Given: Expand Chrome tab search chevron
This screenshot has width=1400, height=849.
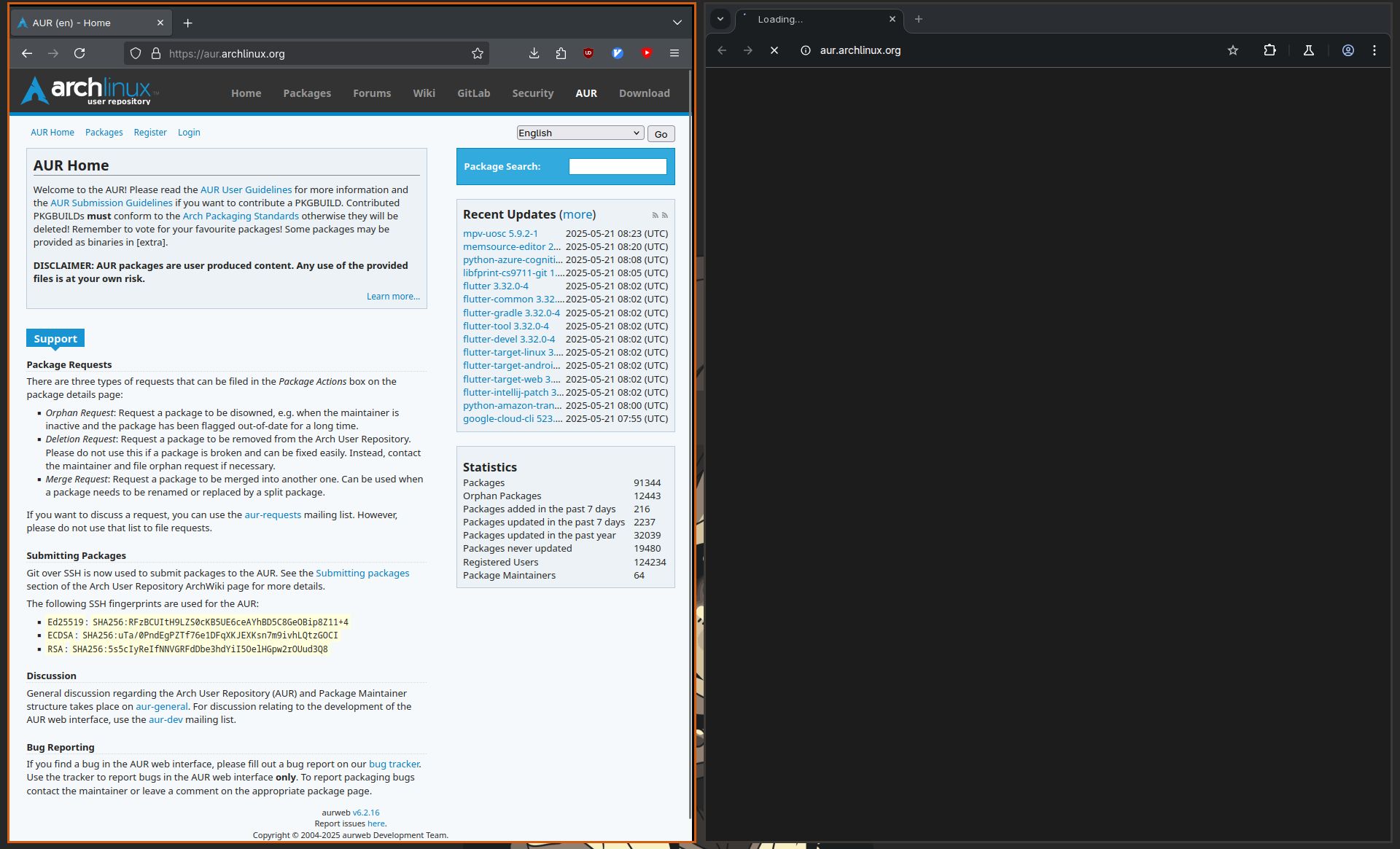Looking at the screenshot, I should coord(720,19).
